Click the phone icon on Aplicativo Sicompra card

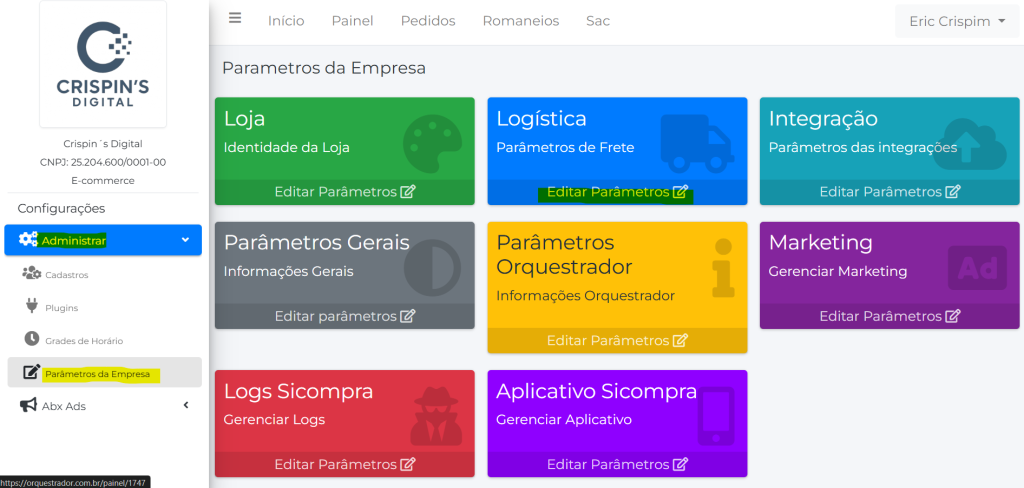714,415
